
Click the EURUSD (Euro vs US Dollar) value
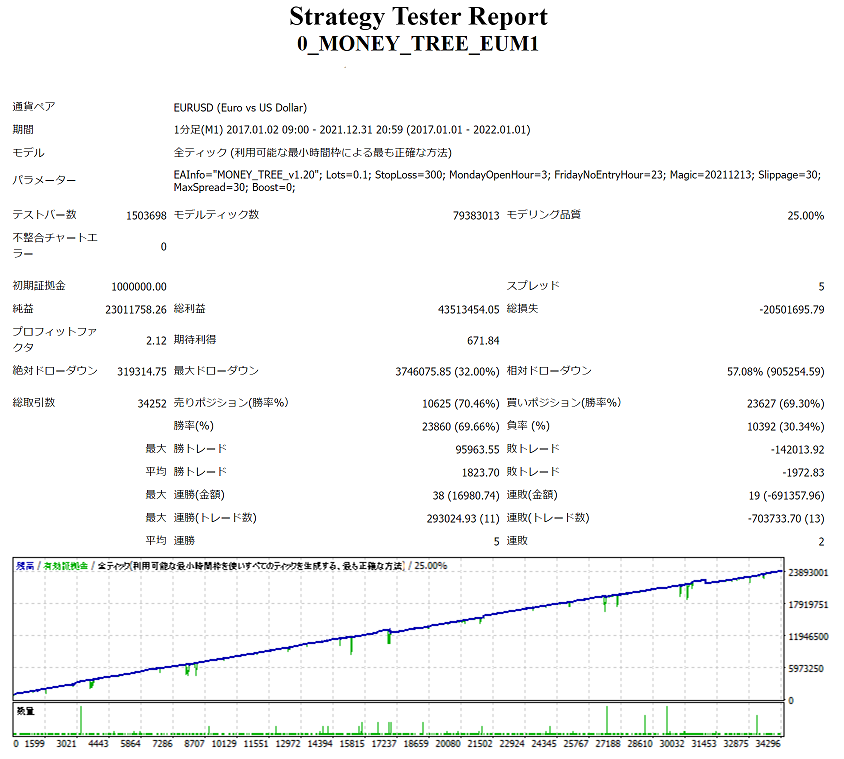pyautogui.click(x=240, y=108)
